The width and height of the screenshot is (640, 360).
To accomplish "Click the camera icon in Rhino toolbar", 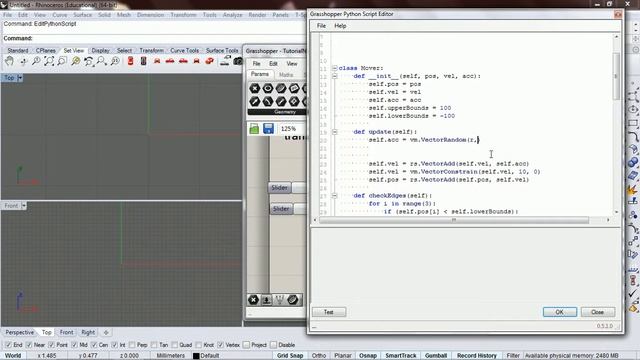I will tap(238, 61).
